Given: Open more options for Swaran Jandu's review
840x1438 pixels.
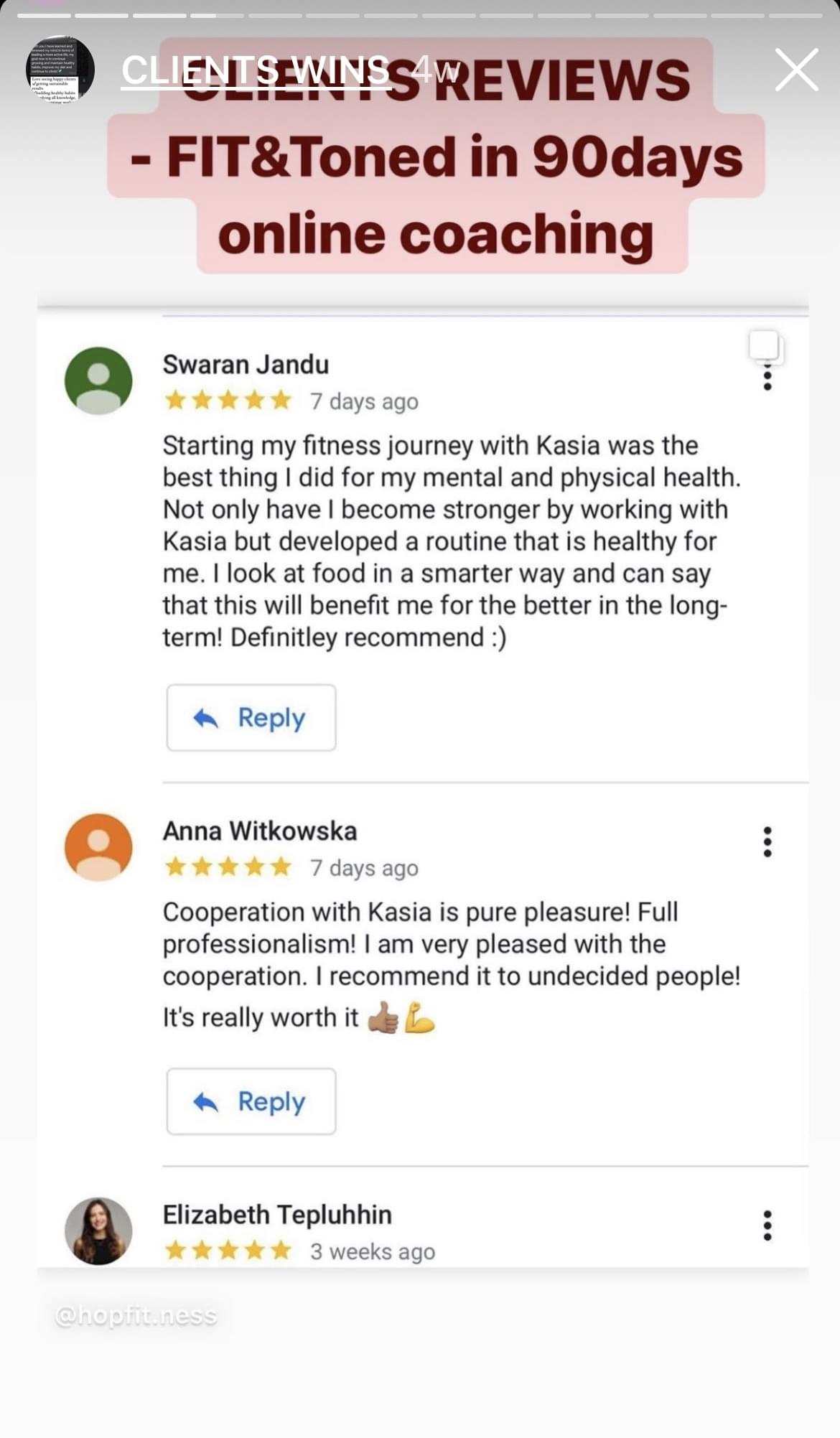Looking at the screenshot, I should 767,377.
